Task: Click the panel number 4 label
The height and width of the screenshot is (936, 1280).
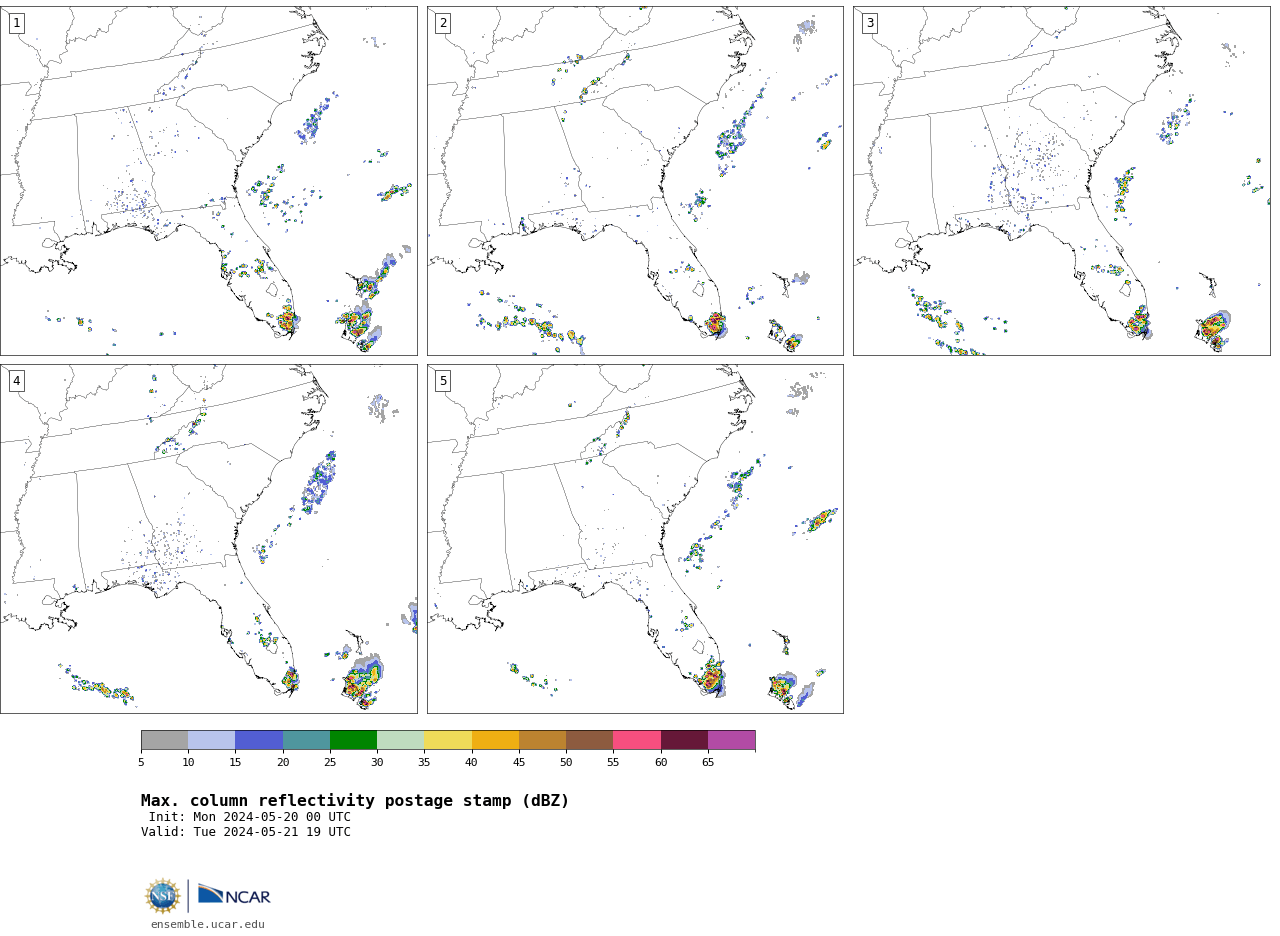Action: click(x=16, y=381)
